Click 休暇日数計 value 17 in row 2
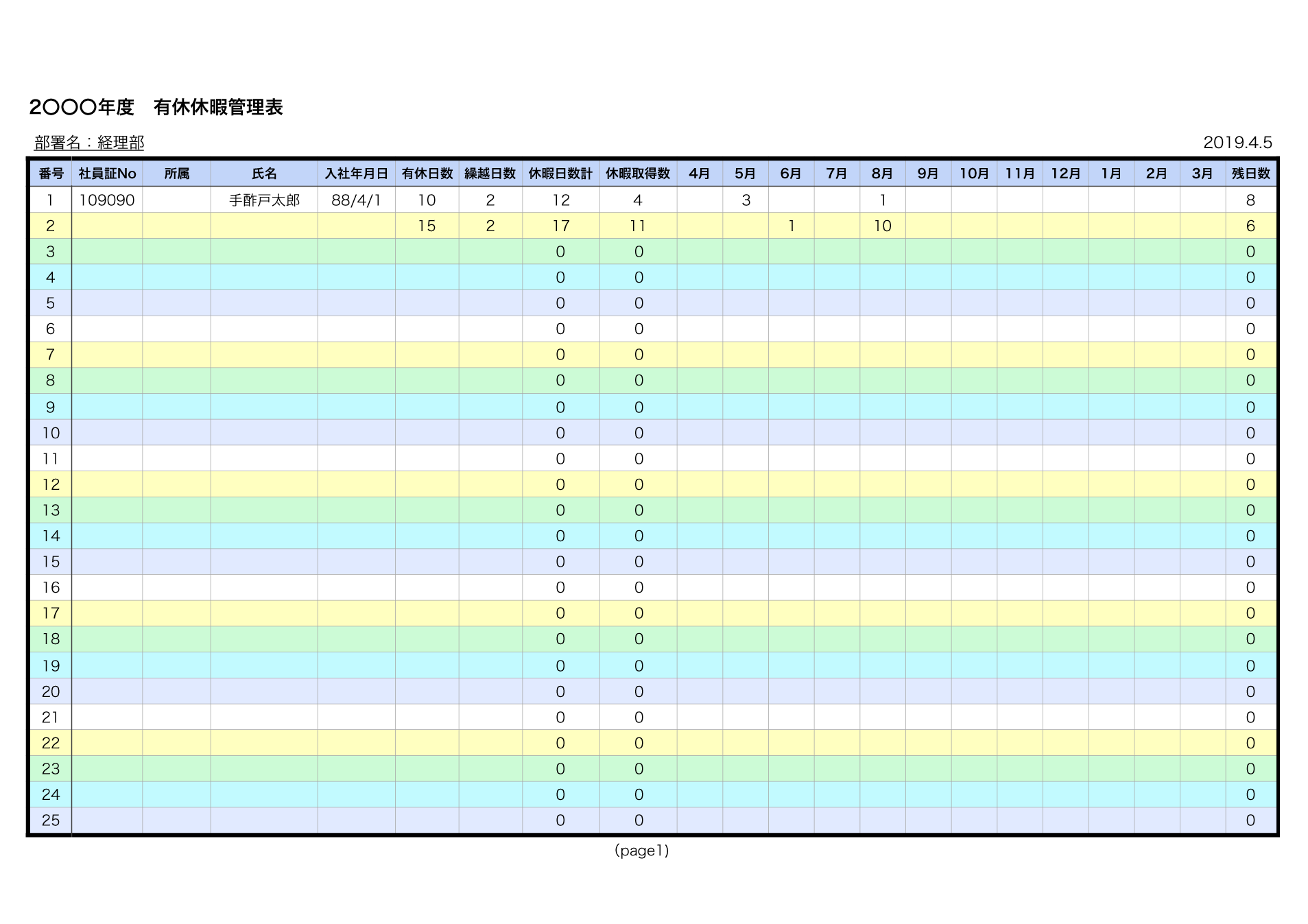This screenshot has width=1308, height=924. pos(561,226)
